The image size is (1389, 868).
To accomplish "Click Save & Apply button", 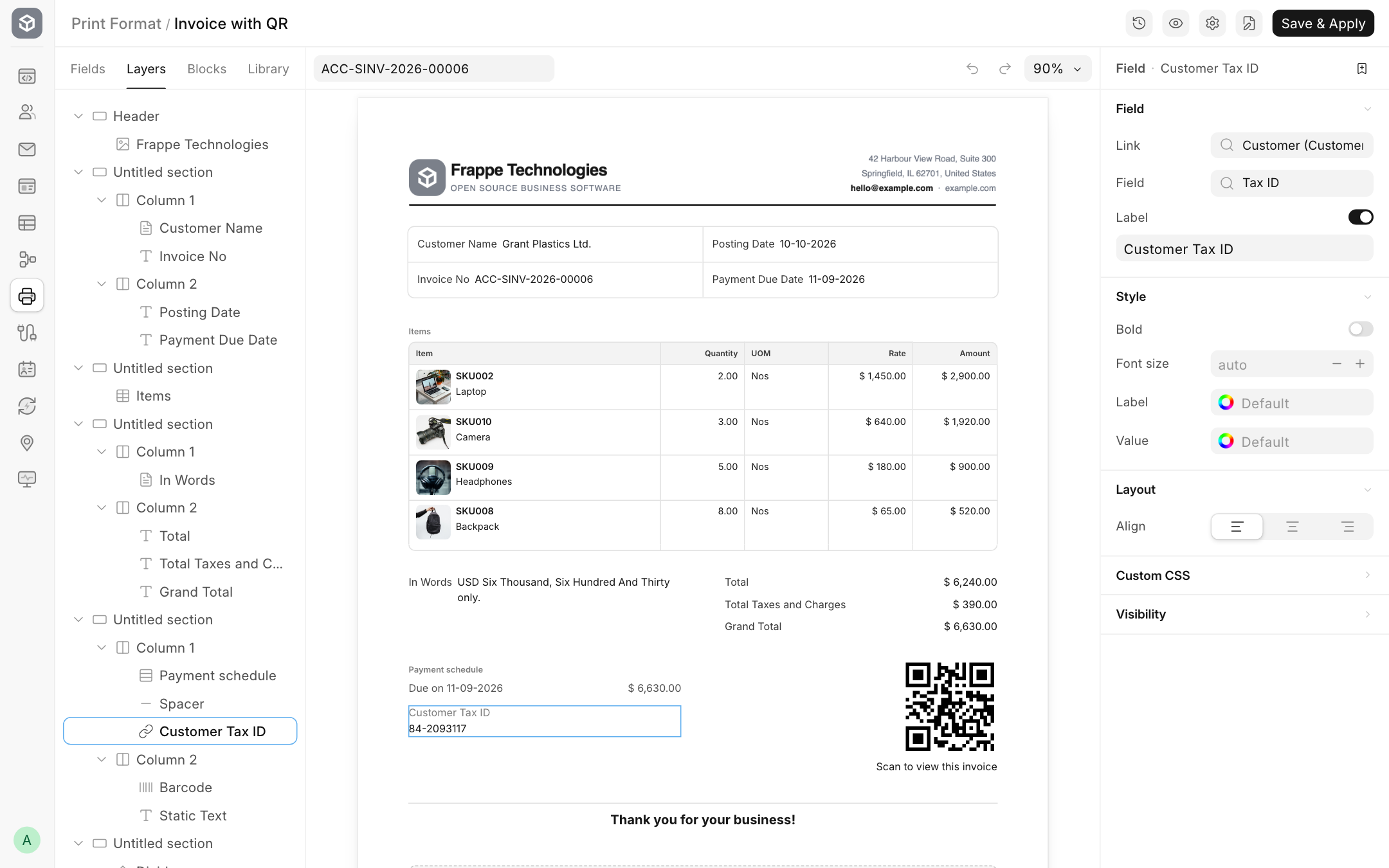I will pos(1323,23).
